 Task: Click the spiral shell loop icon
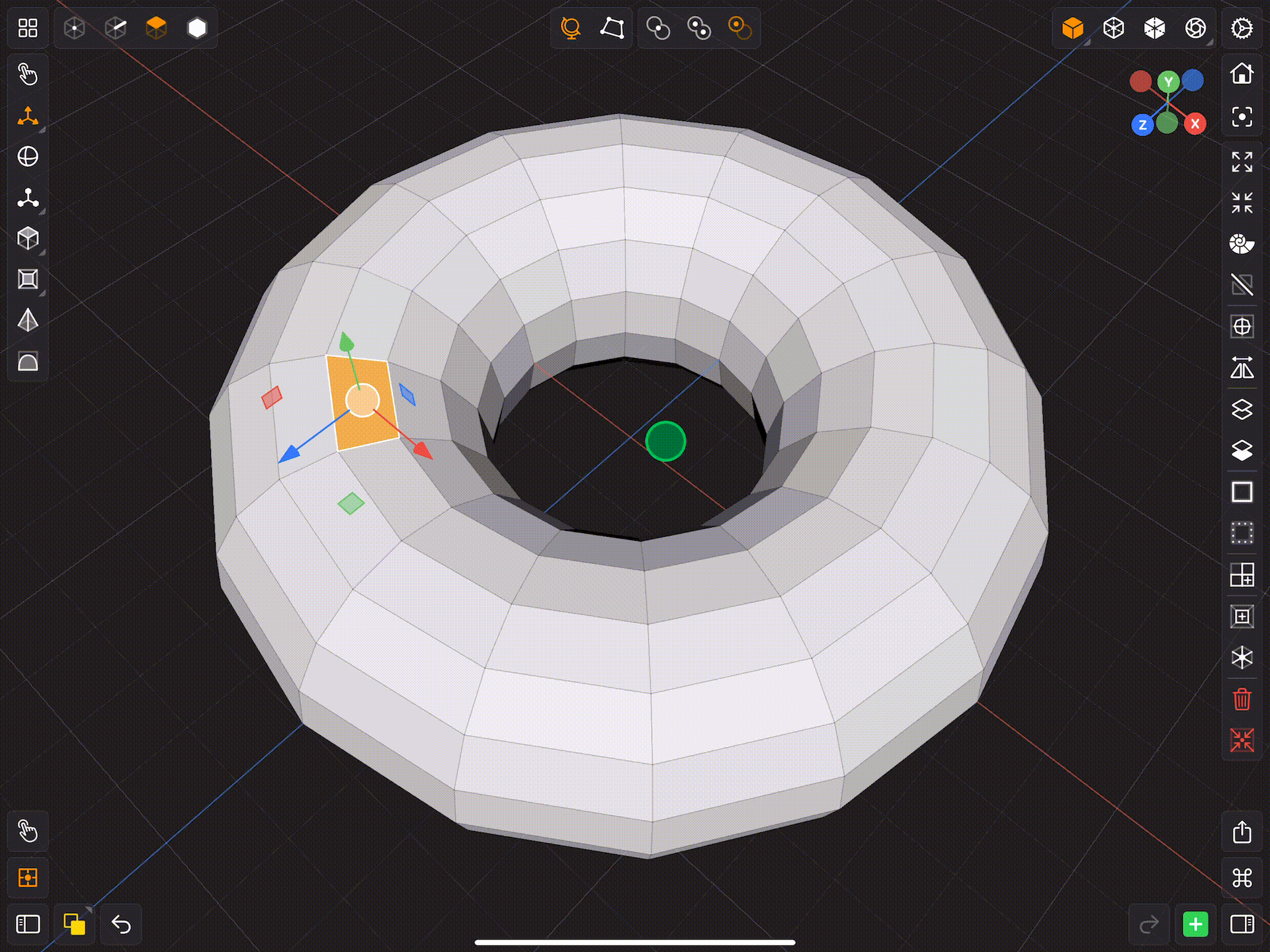pos(1242,244)
